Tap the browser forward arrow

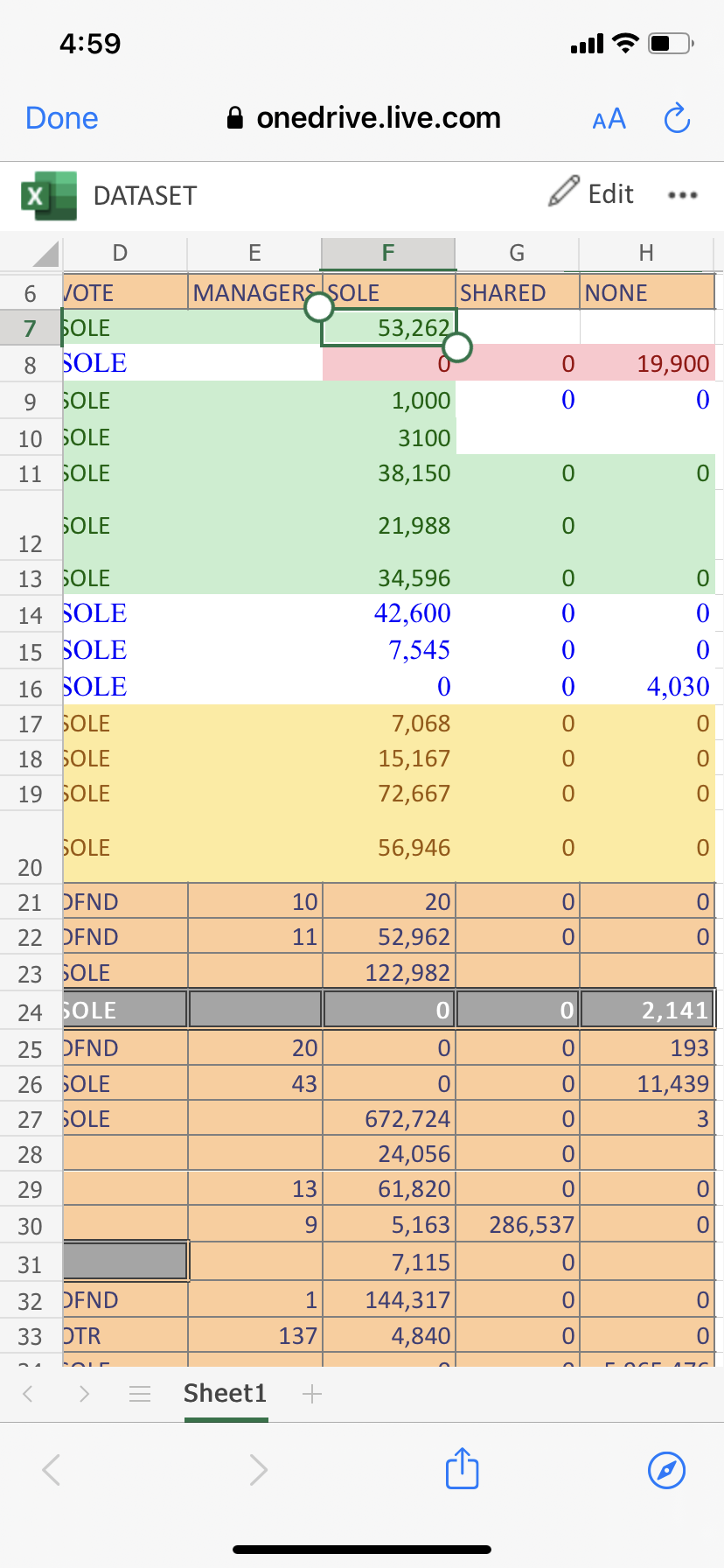[258, 1469]
